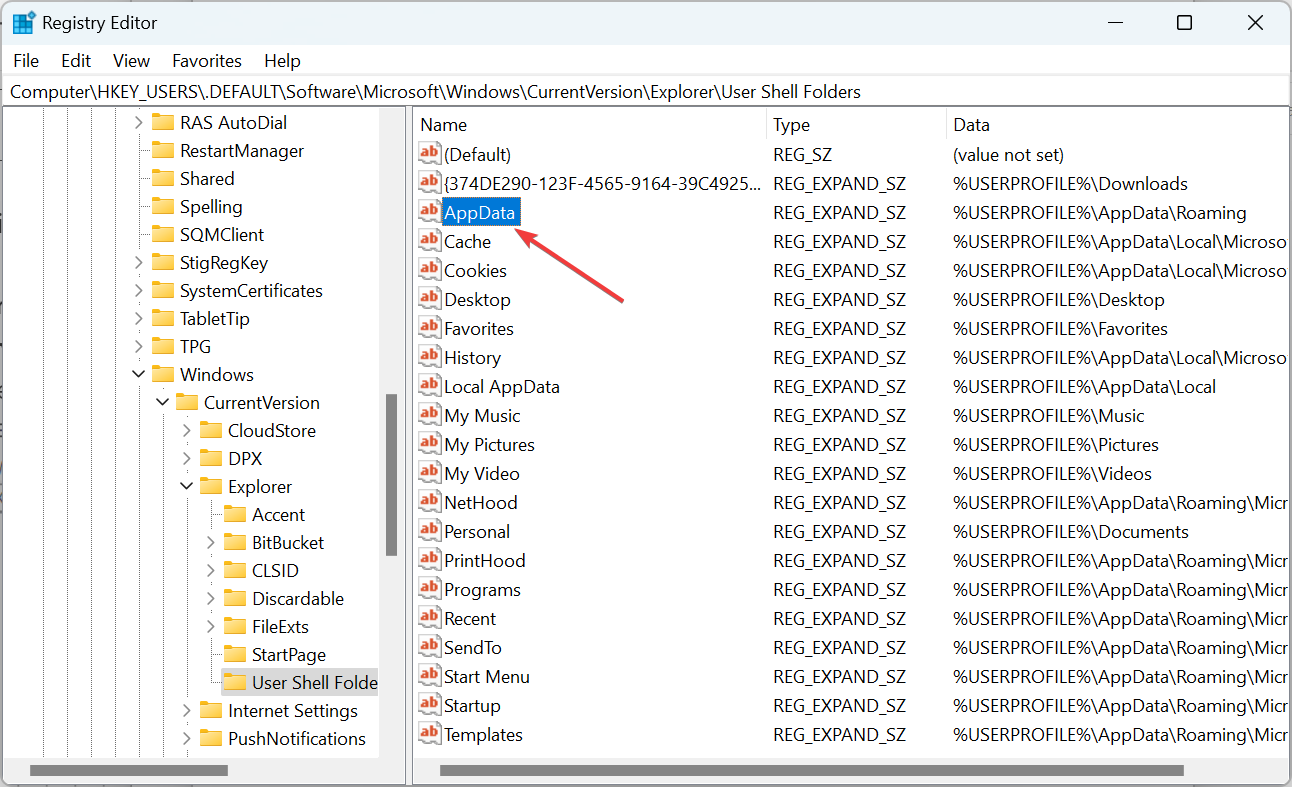The width and height of the screenshot is (1292, 787).
Task: Click the tree pane horizontal scrollbar thumb
Action: [129, 771]
